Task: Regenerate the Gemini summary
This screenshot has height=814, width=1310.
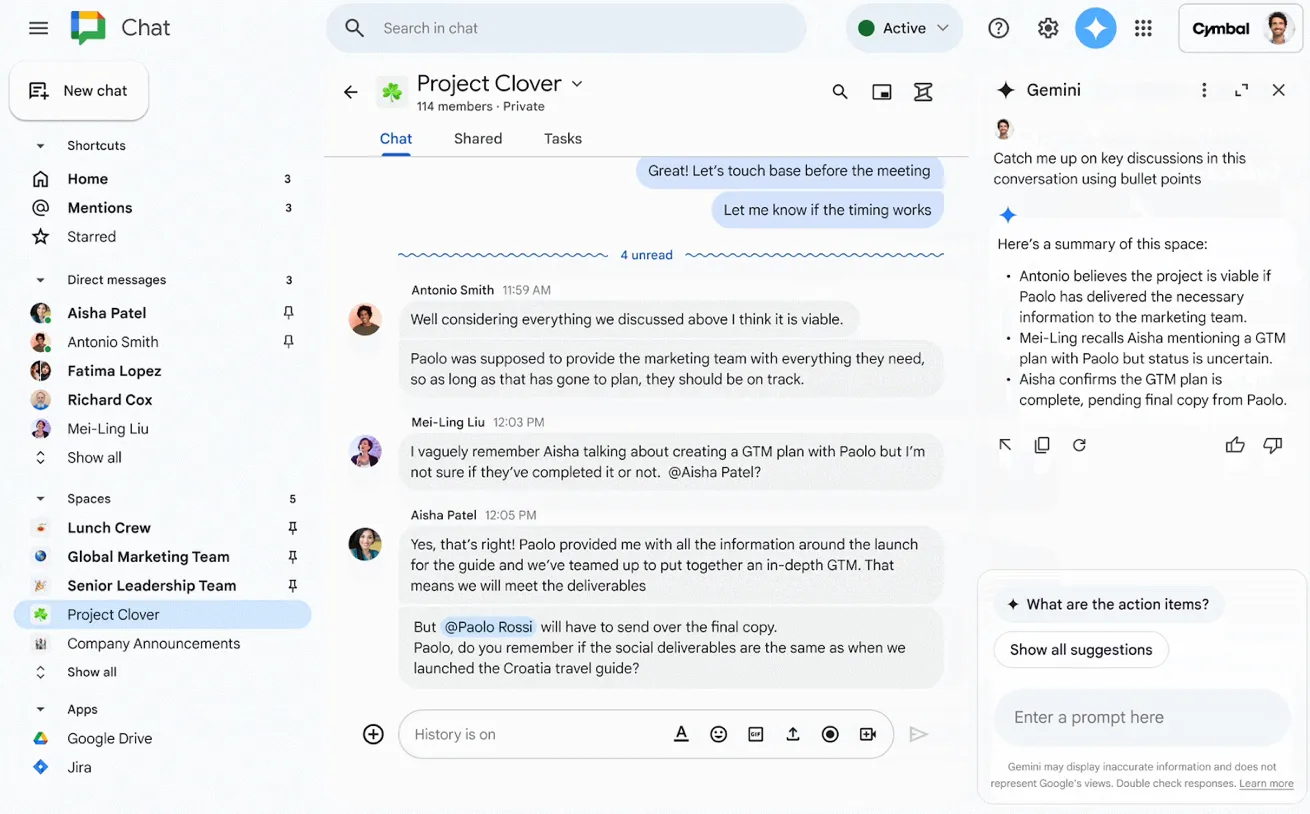Action: (x=1079, y=445)
